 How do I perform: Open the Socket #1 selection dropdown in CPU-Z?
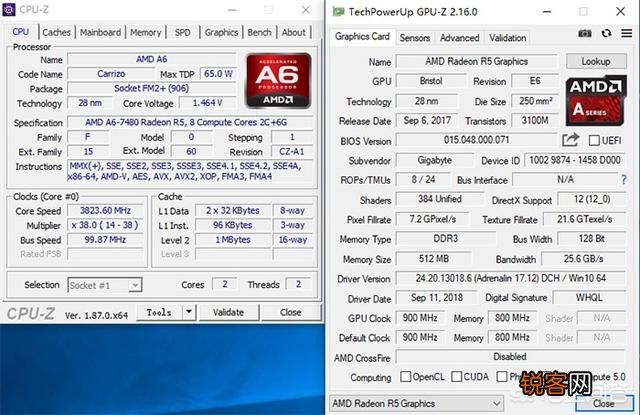(x=105, y=285)
